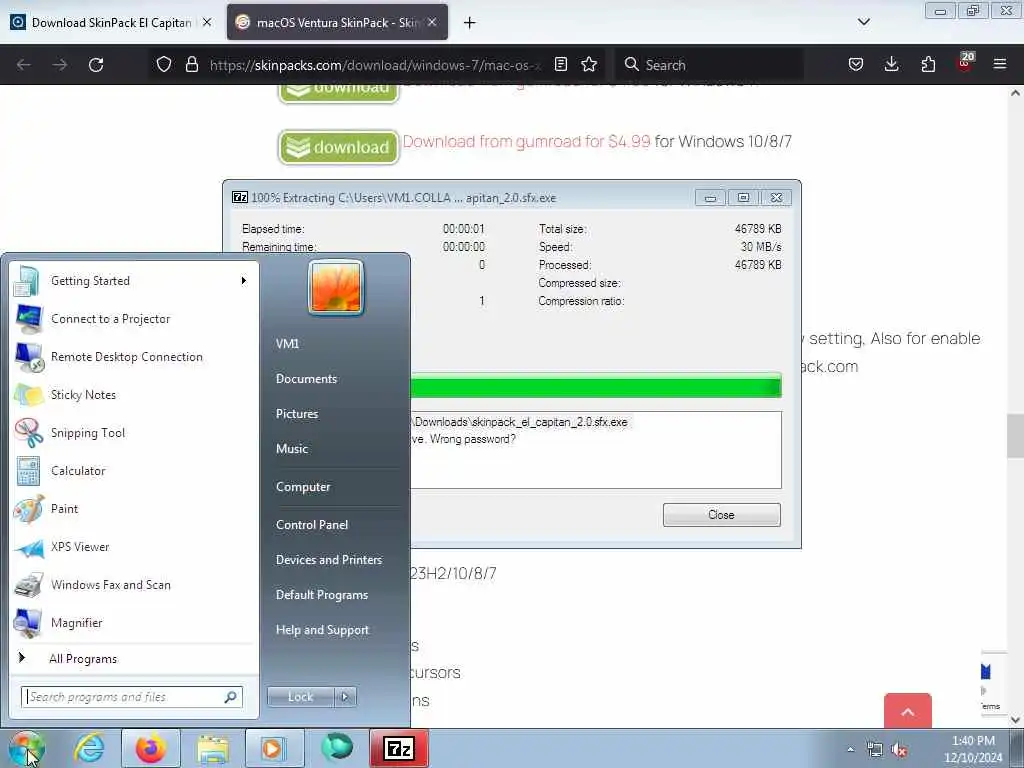Viewport: 1024px width, 768px height.
Task: Open the Firefox hamburger menu
Action: coord(999,64)
